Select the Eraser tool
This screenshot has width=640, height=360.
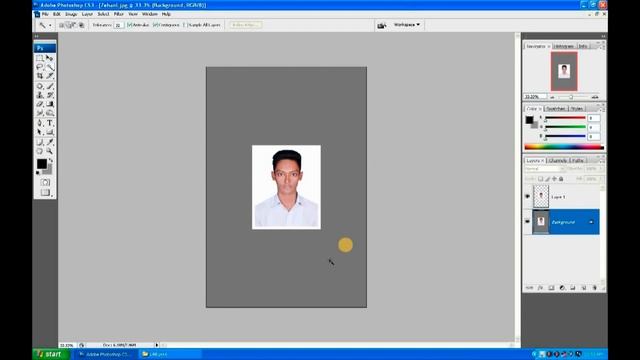tap(40, 104)
